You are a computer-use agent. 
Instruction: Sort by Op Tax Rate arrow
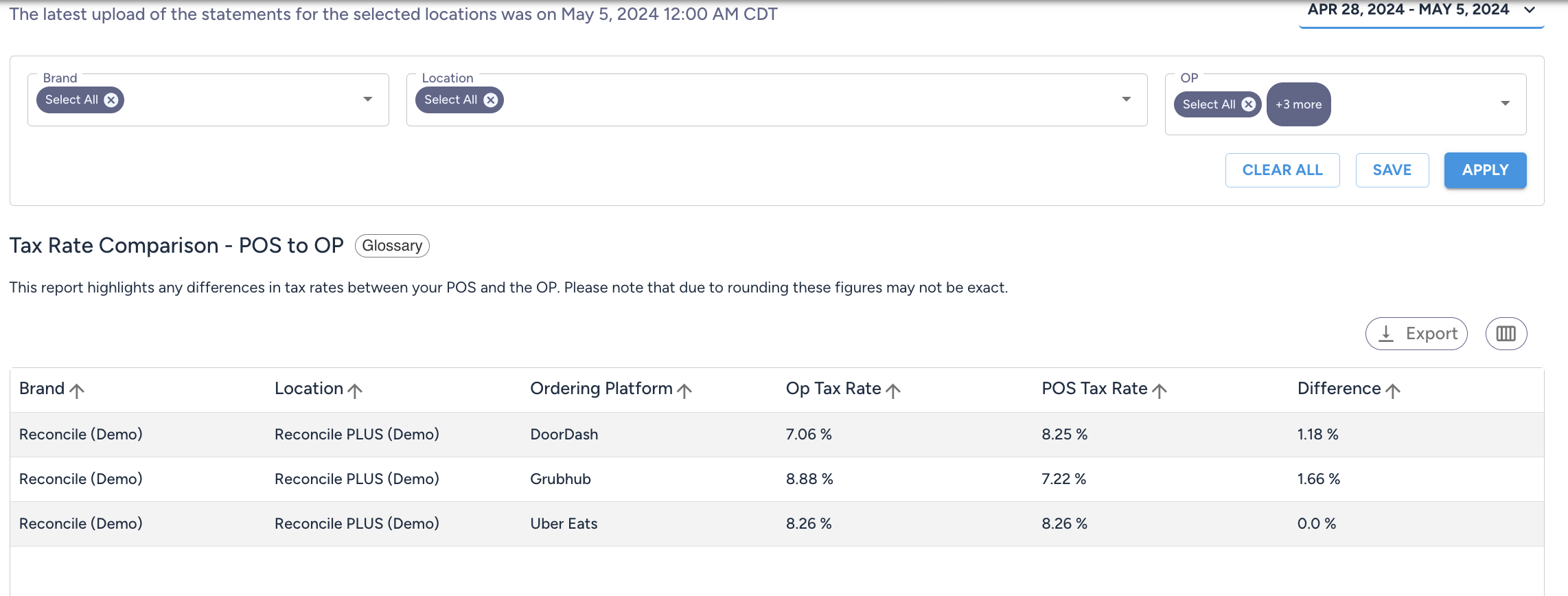coord(893,391)
